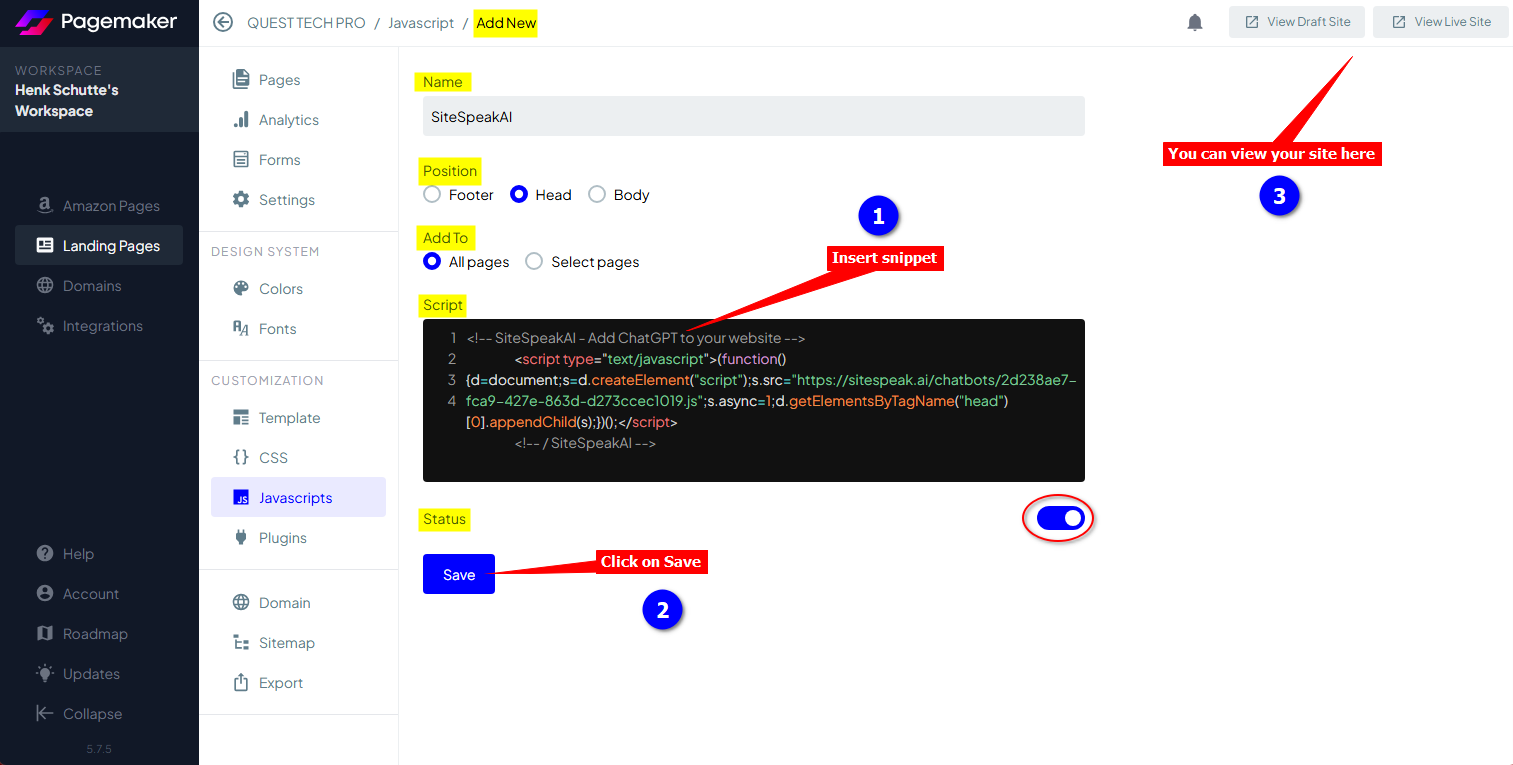The image size is (1513, 765).
Task: Click the Add New breadcrumb text
Action: pos(506,23)
